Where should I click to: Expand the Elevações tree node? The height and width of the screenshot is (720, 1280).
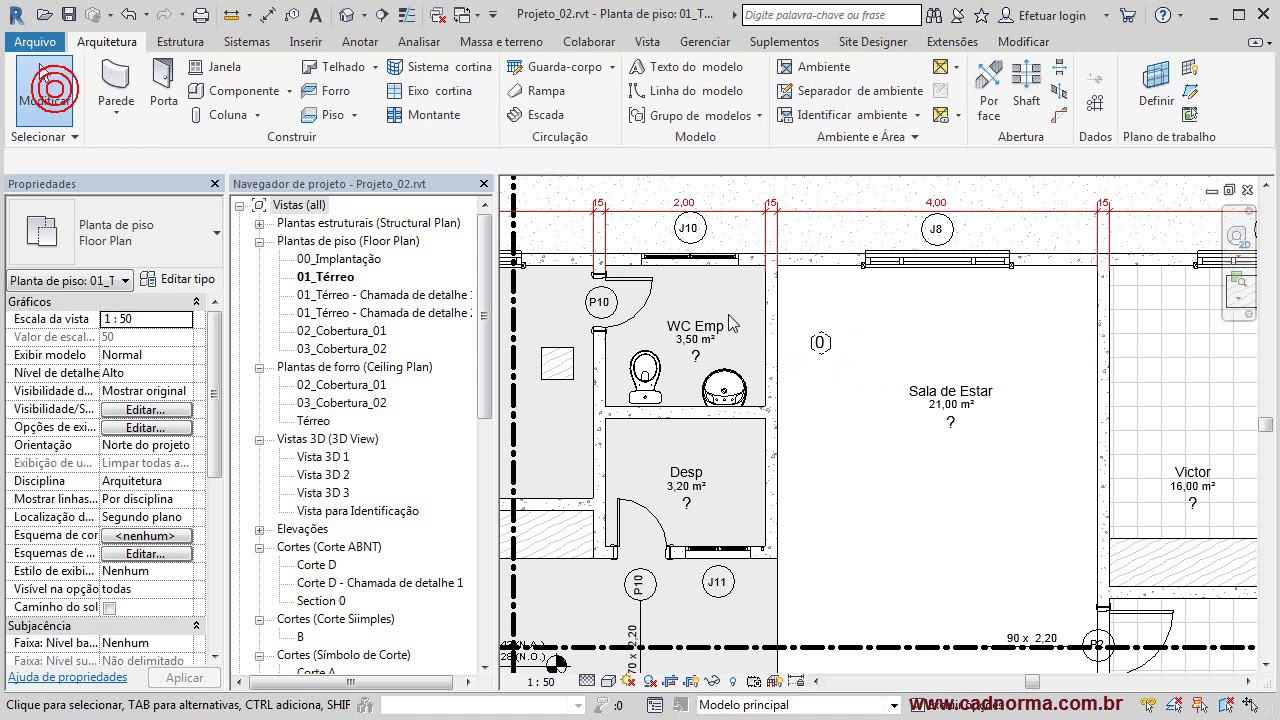tap(259, 529)
